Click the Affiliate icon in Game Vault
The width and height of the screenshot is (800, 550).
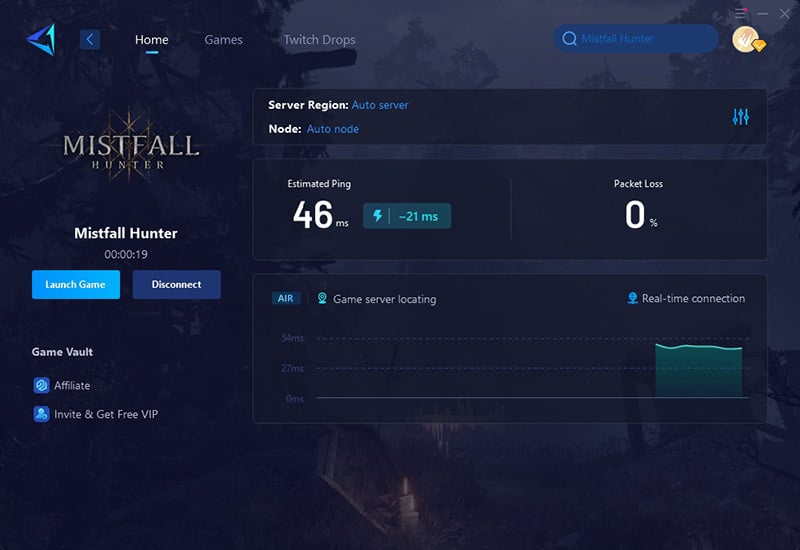pos(41,385)
